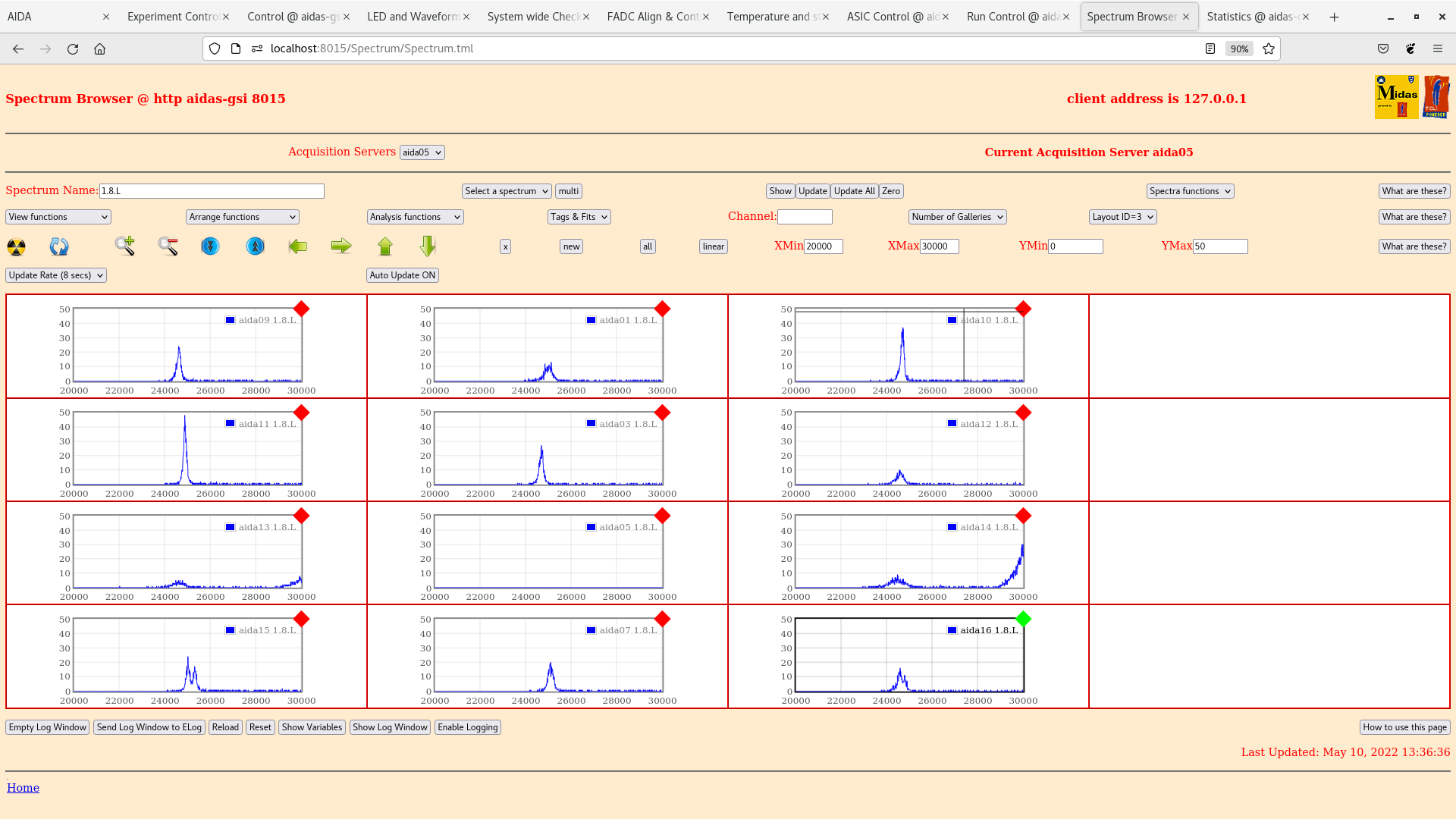Open the Update Rate dropdown
This screenshot has width=1456, height=819.
[56, 275]
